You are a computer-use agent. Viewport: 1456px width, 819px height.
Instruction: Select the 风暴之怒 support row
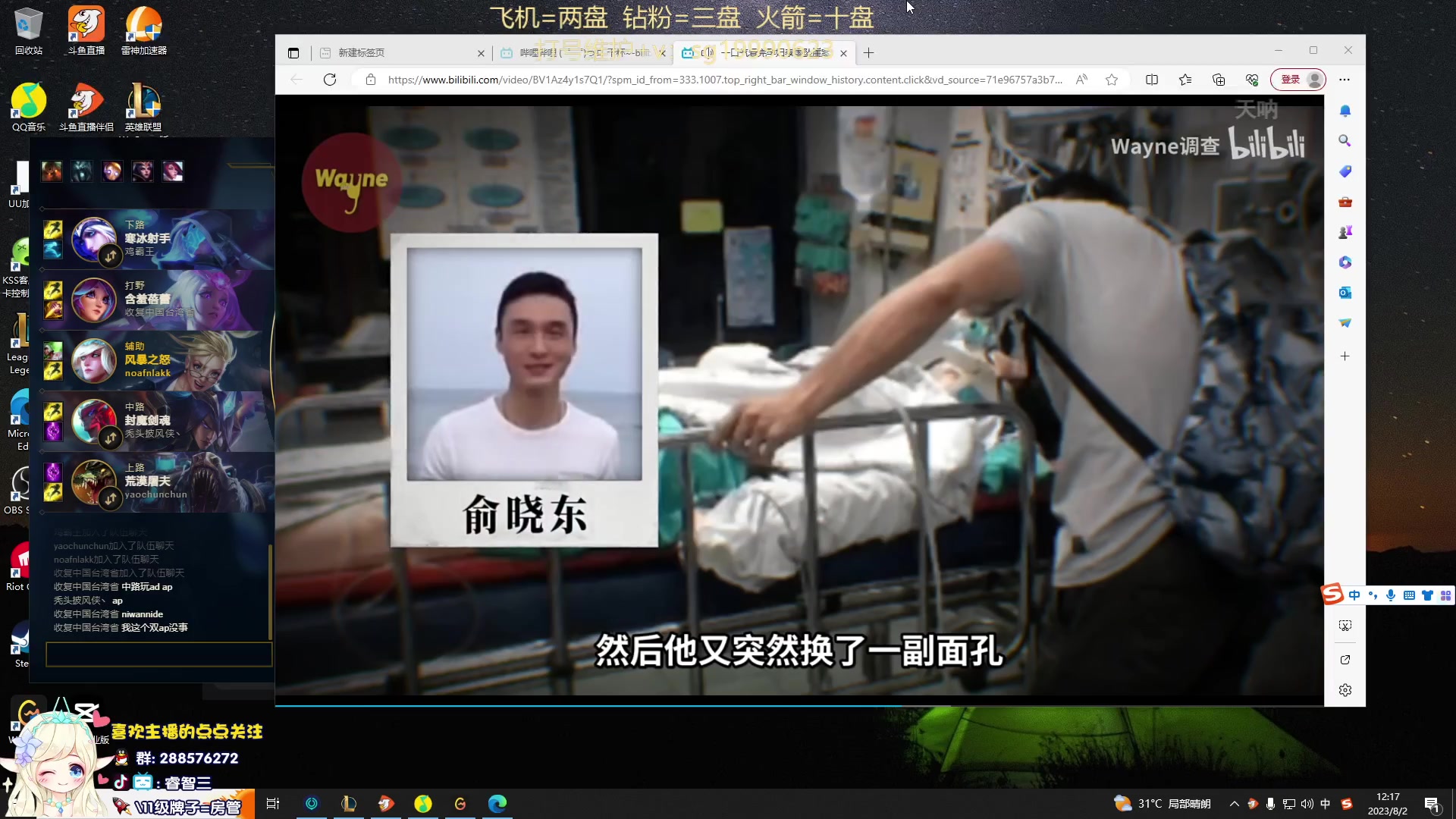[x=158, y=361]
